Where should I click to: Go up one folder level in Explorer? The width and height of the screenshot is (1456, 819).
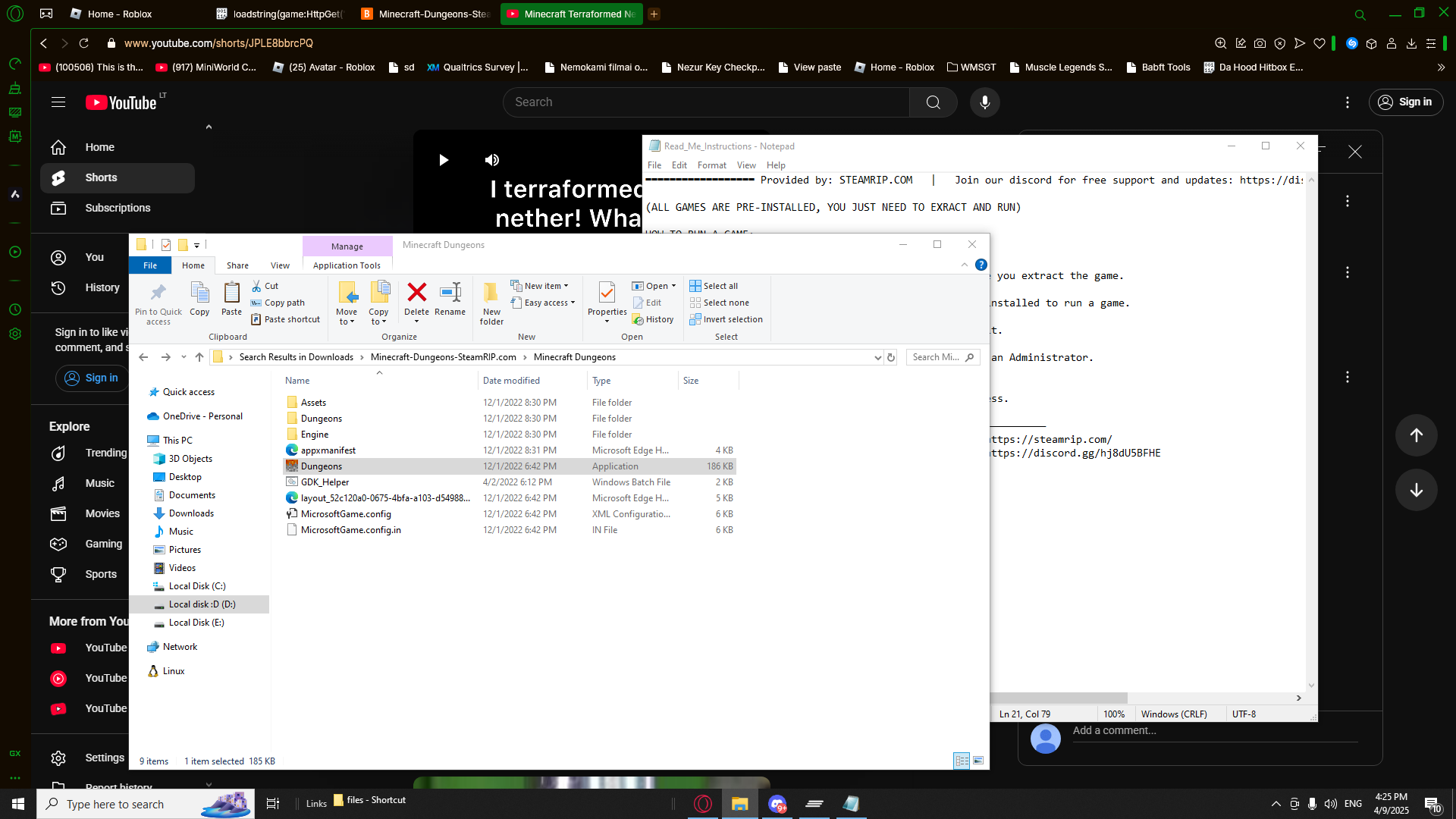(x=199, y=357)
